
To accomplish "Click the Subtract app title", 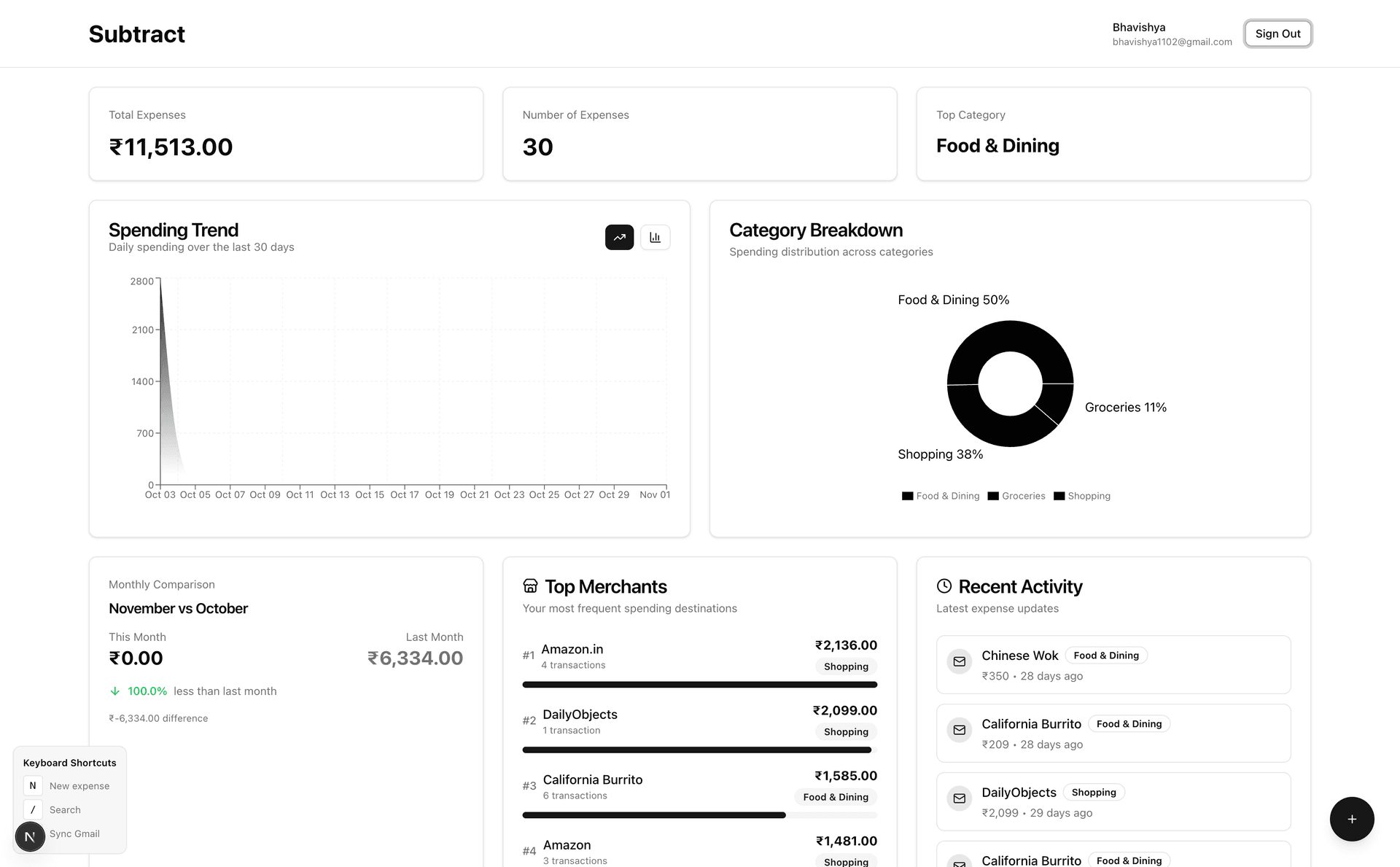I will [136, 34].
